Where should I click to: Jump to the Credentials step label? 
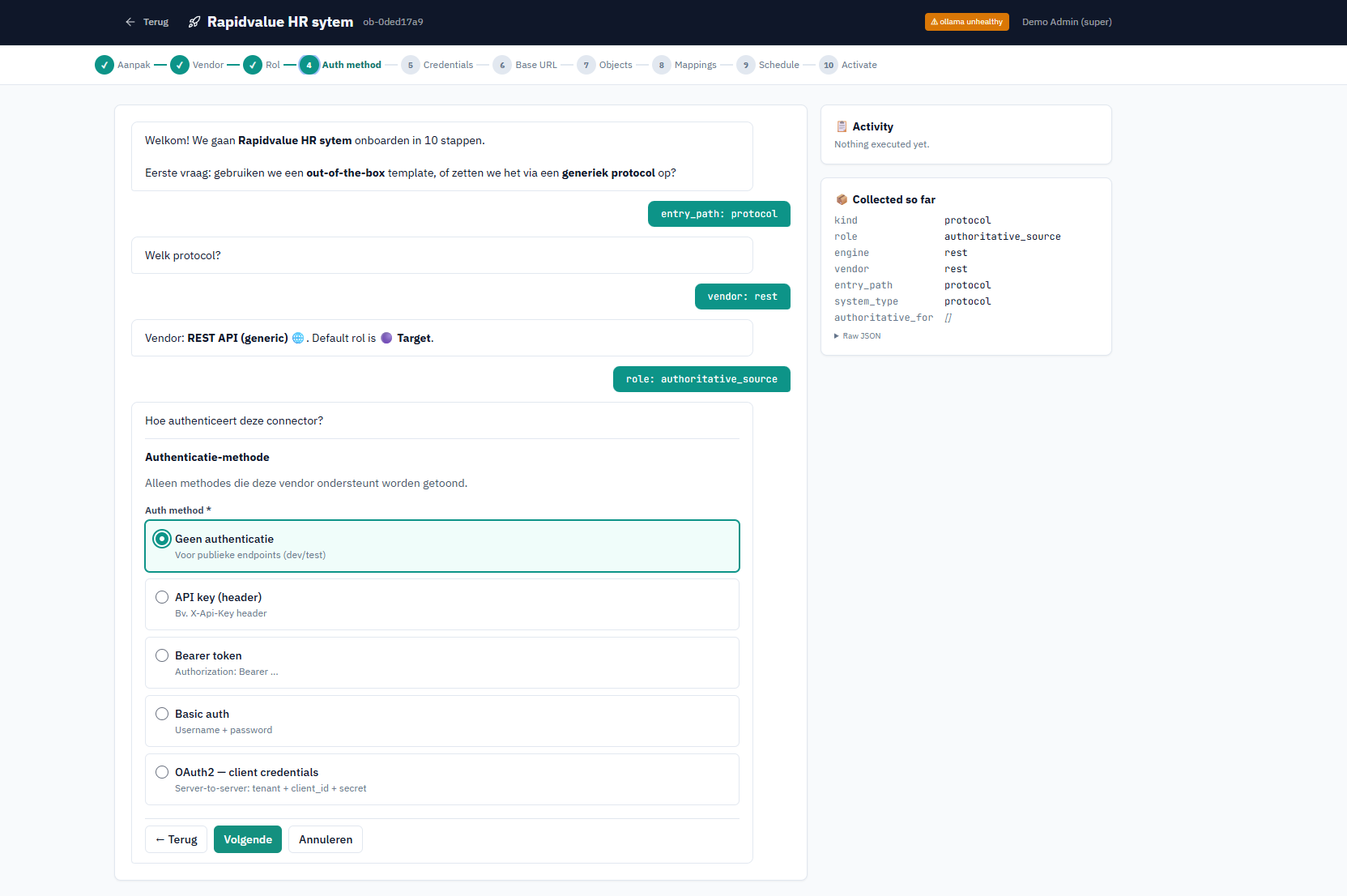pos(448,65)
